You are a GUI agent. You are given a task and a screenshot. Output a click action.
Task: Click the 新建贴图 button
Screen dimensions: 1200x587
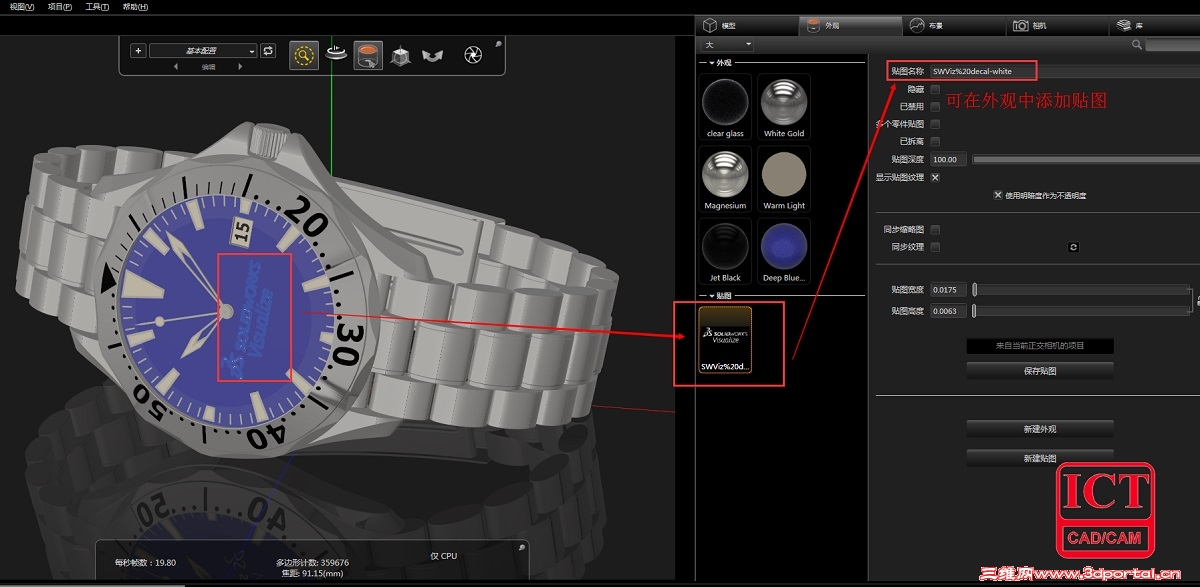coord(1040,458)
